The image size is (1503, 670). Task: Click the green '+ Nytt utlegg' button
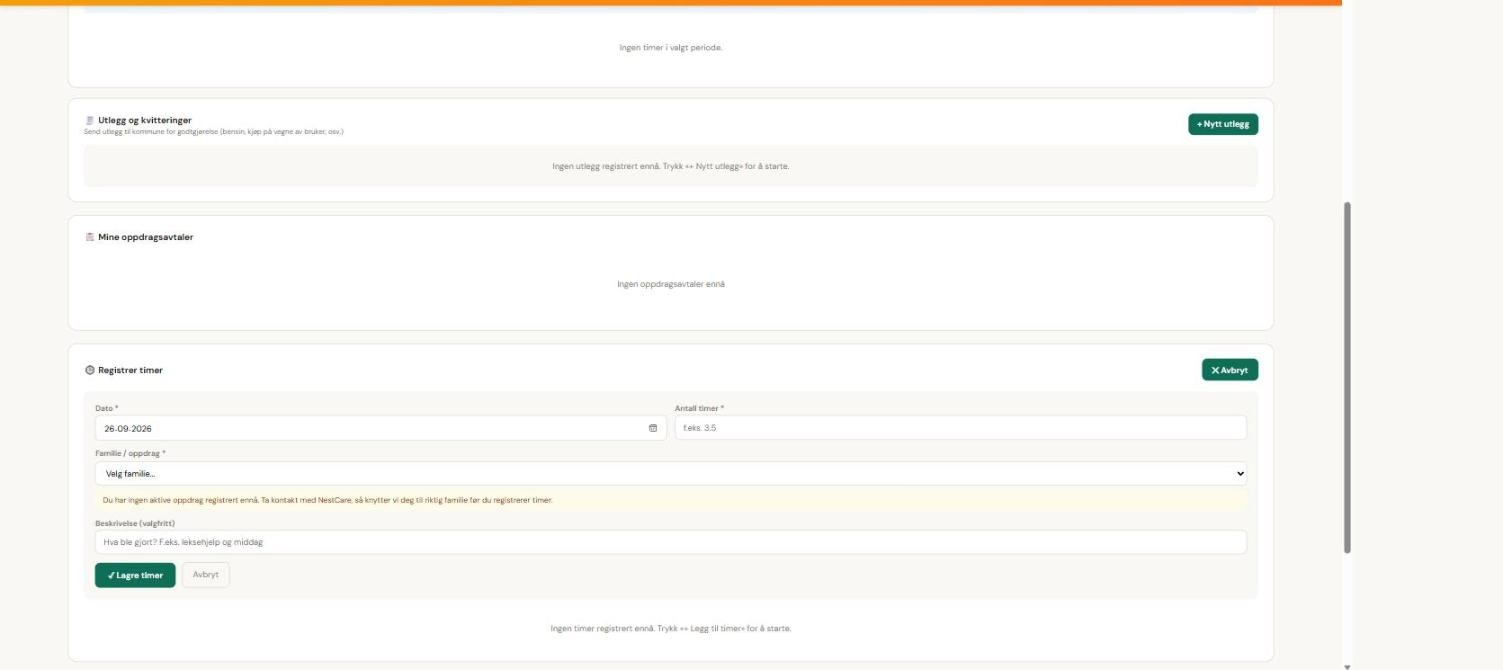click(1223, 124)
